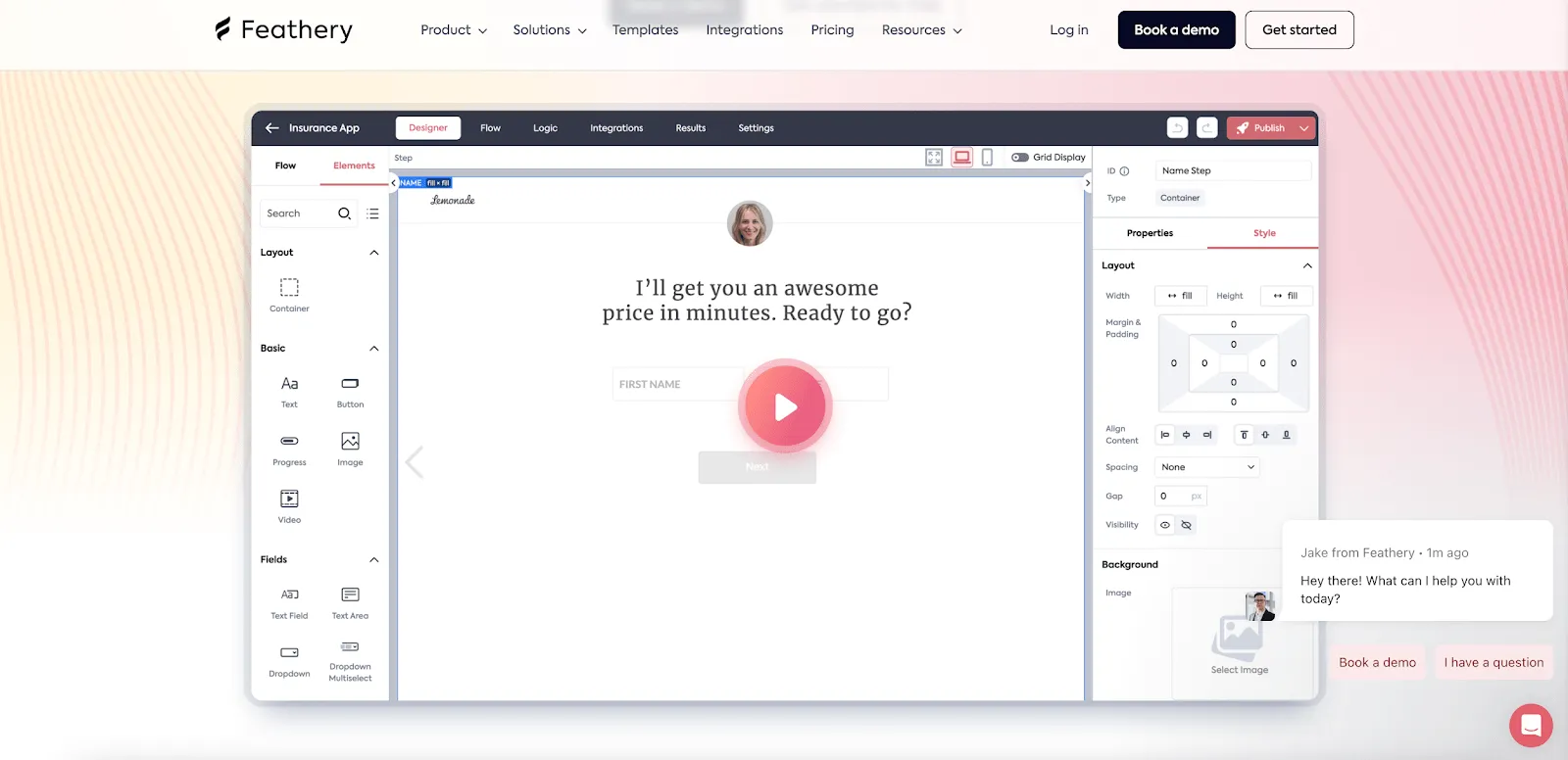Open the Product dropdown menu

pyautogui.click(x=454, y=30)
